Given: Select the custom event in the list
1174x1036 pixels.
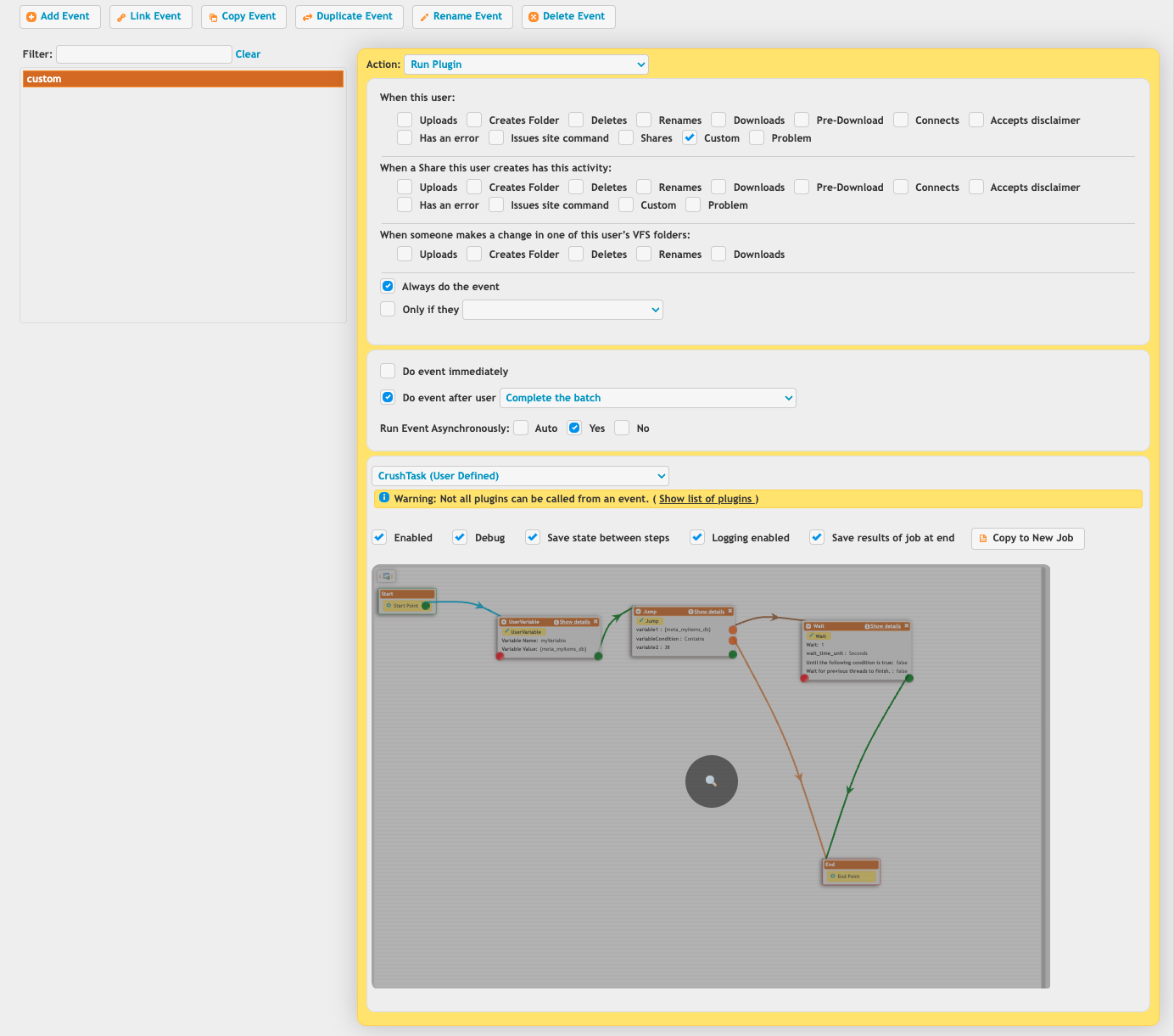Looking at the screenshot, I should 183,79.
